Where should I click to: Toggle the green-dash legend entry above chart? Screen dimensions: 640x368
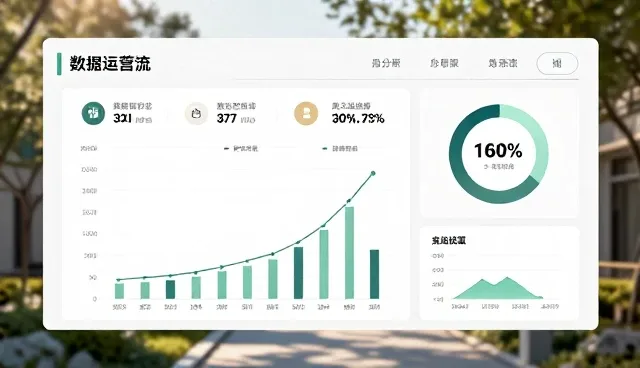pos(340,149)
